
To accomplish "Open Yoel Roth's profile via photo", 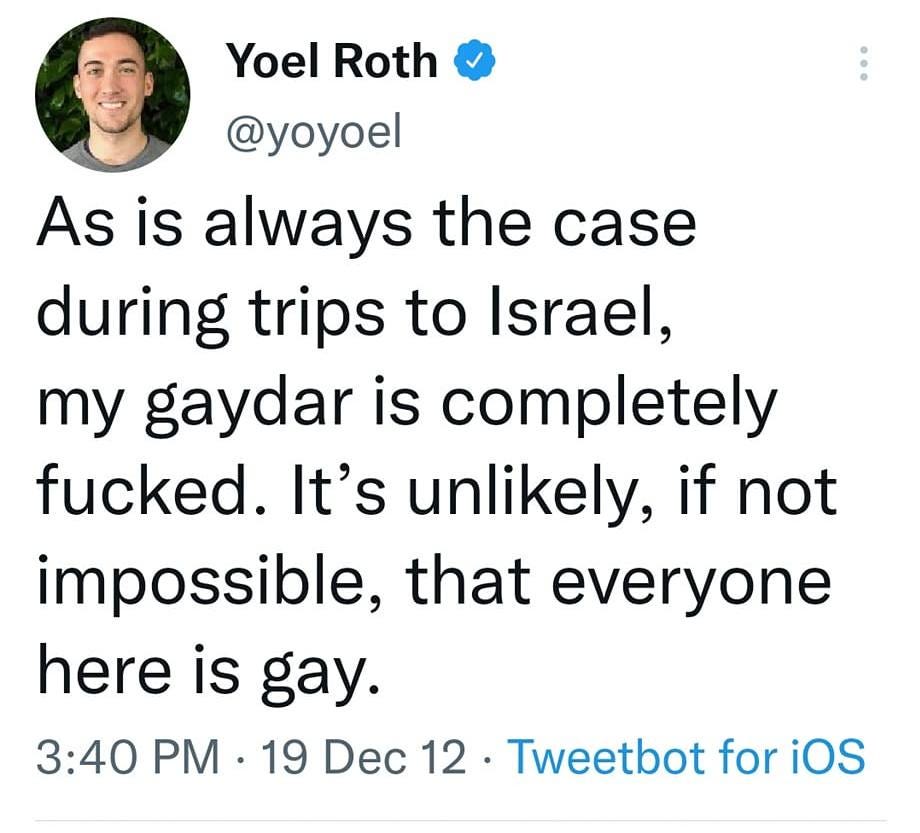I will coord(113,92).
